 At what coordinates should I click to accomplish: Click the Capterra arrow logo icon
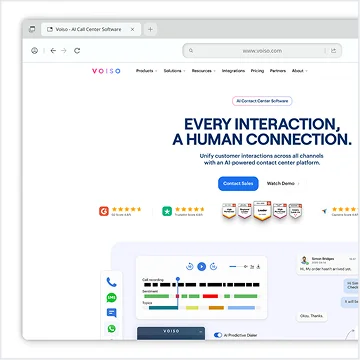(324, 211)
